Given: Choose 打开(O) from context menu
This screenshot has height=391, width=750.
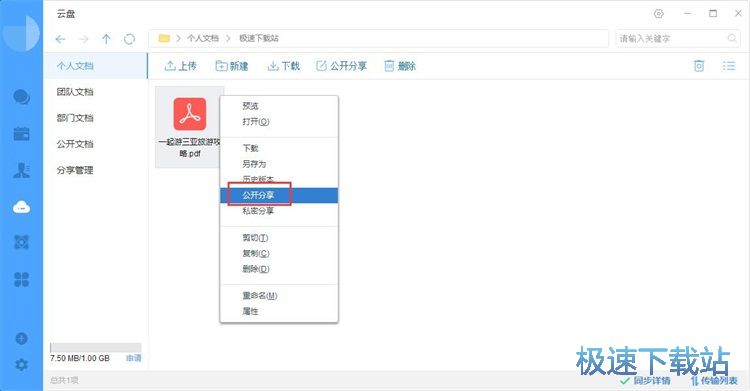Looking at the screenshot, I should coord(279,122).
